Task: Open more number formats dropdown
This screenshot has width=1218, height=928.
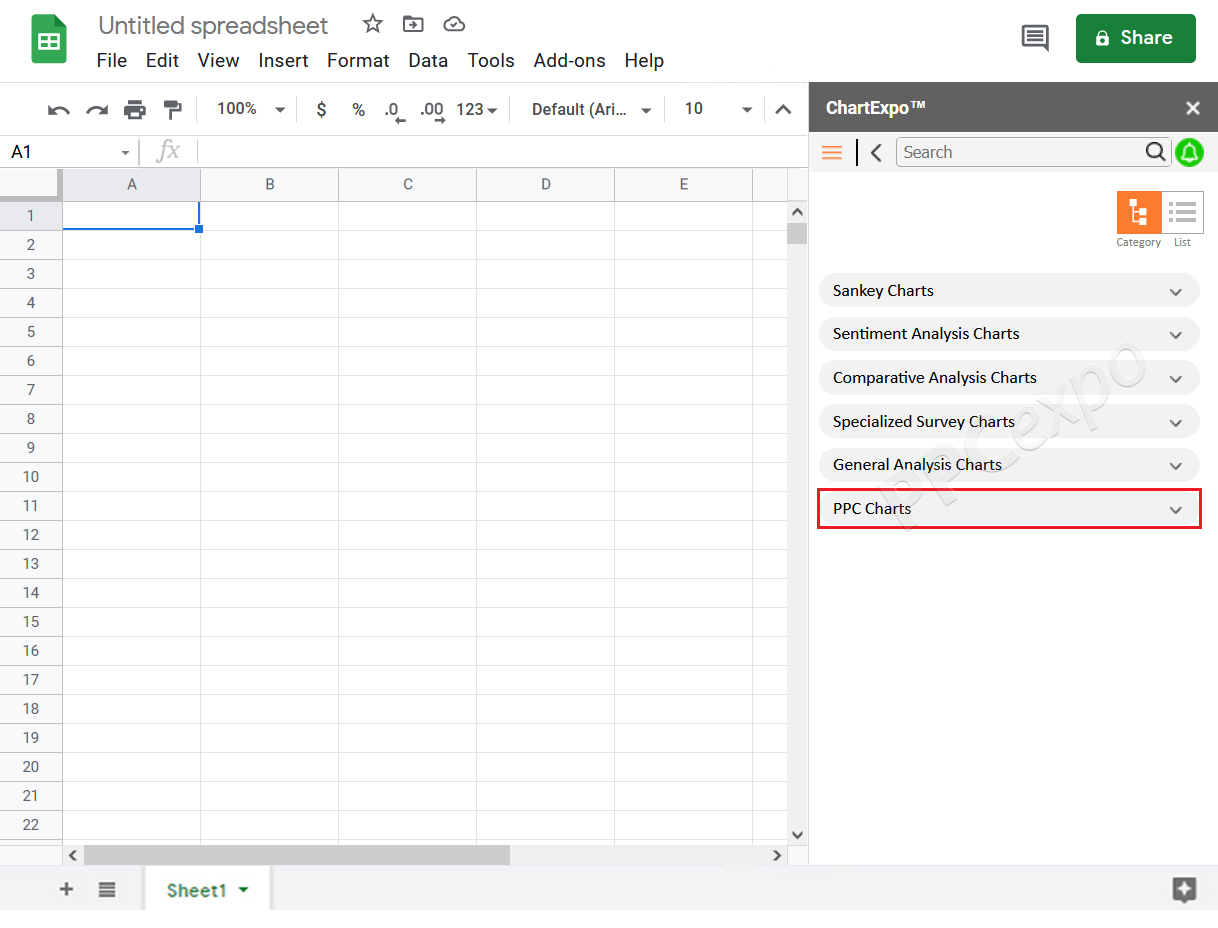Action: 477,110
